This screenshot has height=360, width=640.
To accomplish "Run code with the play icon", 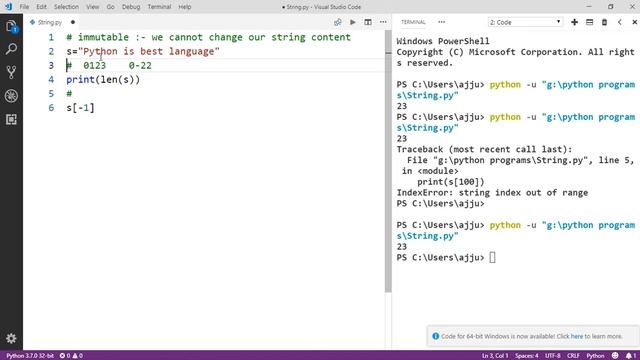I will pos(353,22).
